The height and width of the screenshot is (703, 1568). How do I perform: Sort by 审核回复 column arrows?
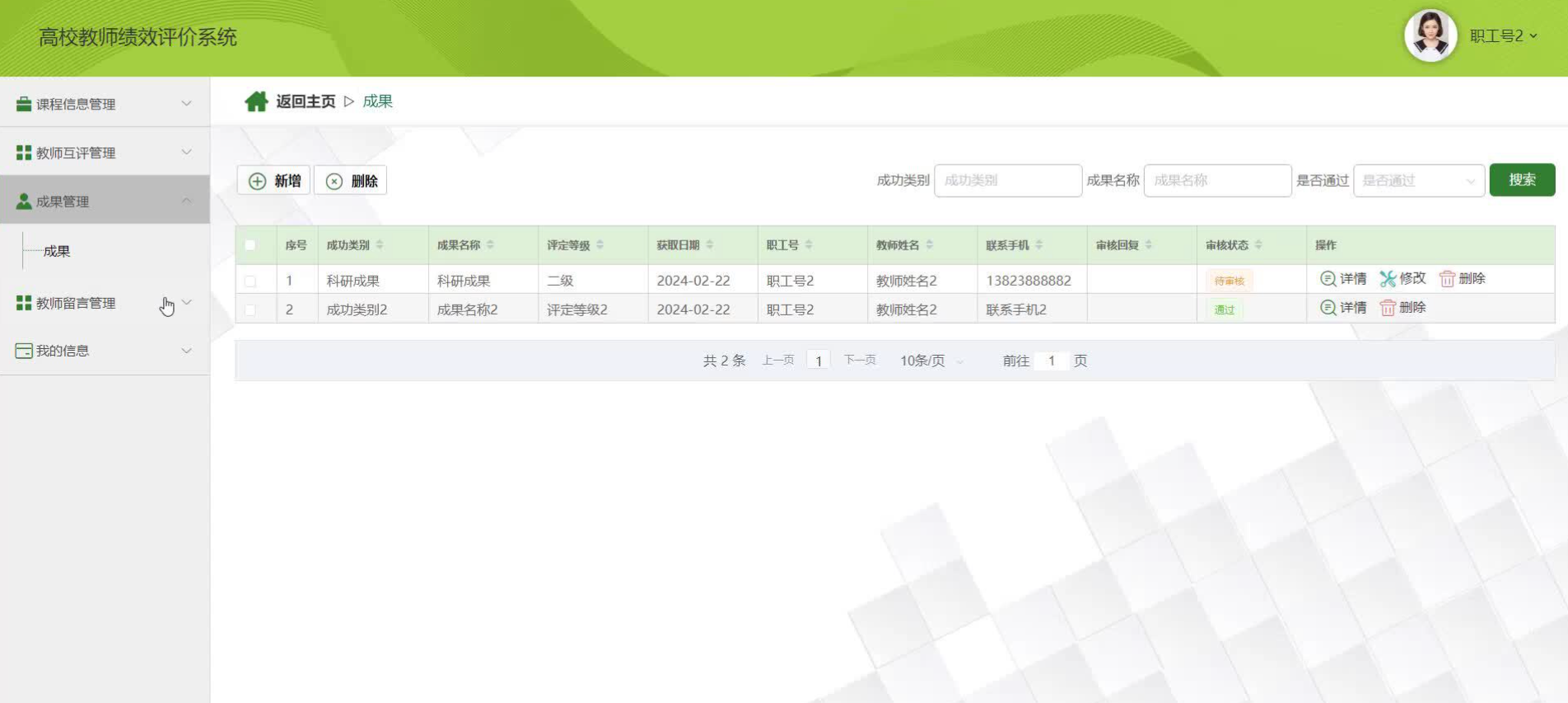pyautogui.click(x=1149, y=244)
